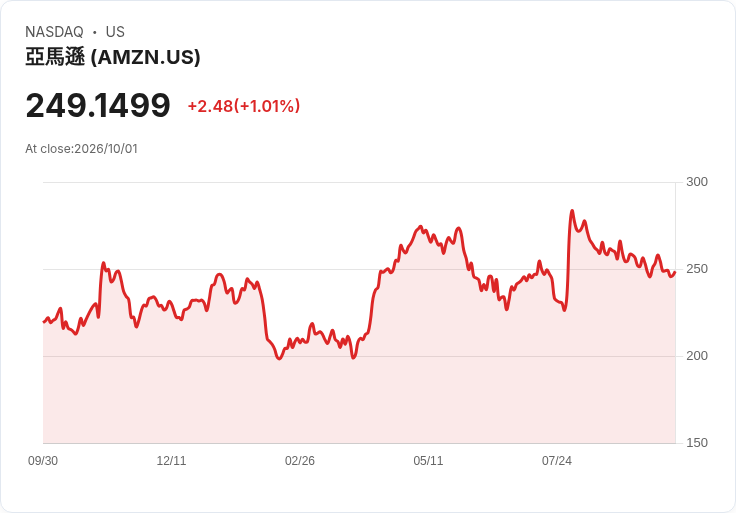Image resolution: width=736 pixels, height=513 pixels.
Task: Click the 09/30 x-axis date label
Action: point(43,461)
